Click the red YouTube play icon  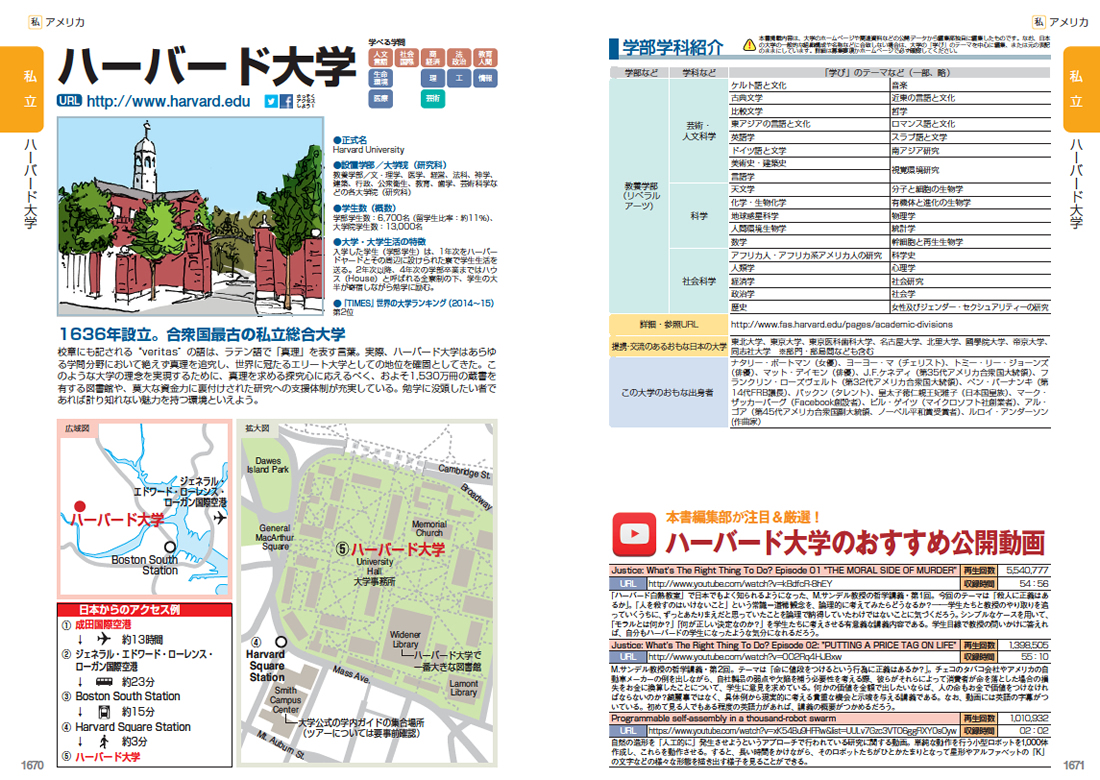coord(632,534)
